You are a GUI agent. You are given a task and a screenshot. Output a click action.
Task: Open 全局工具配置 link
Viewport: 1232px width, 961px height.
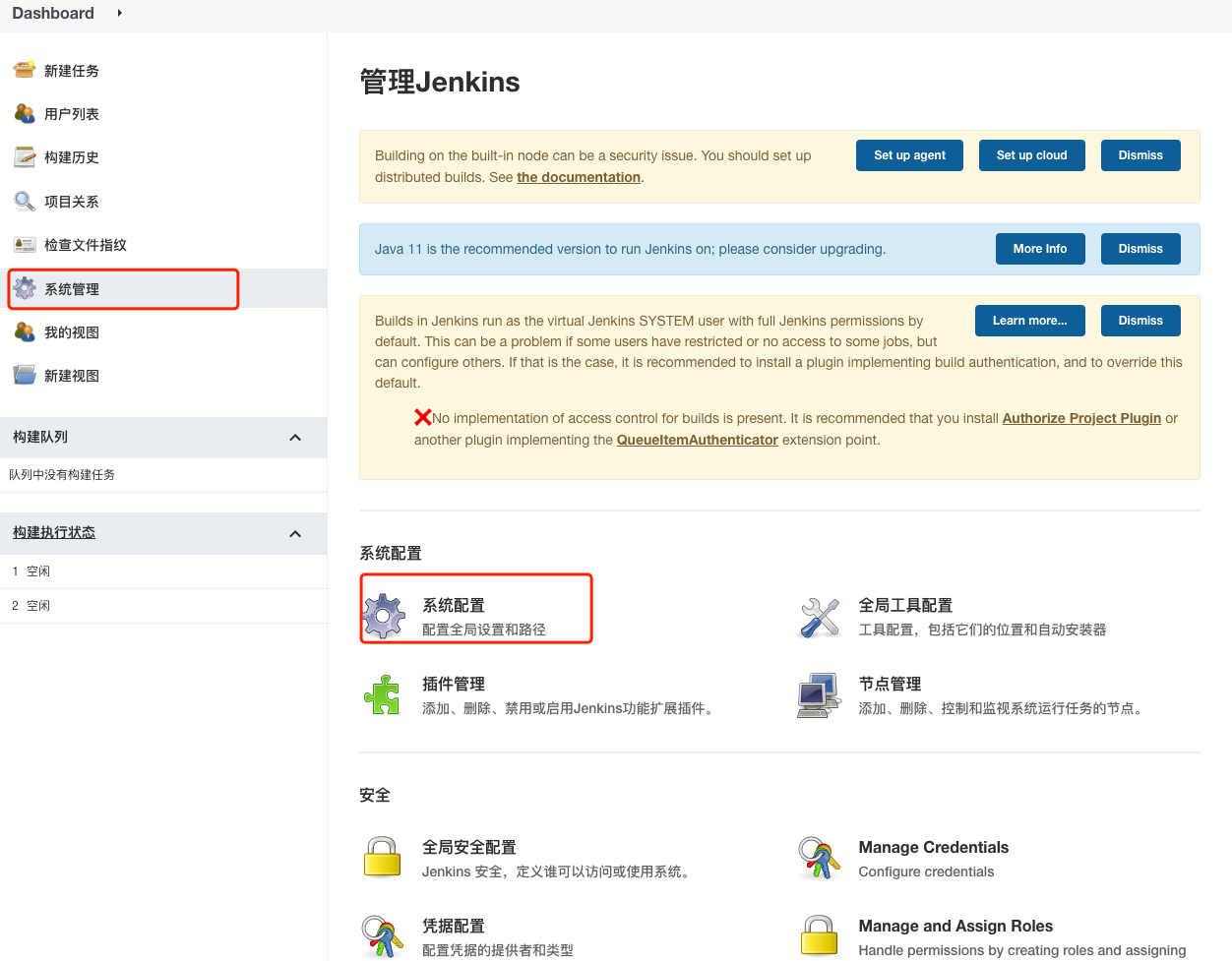pos(905,605)
